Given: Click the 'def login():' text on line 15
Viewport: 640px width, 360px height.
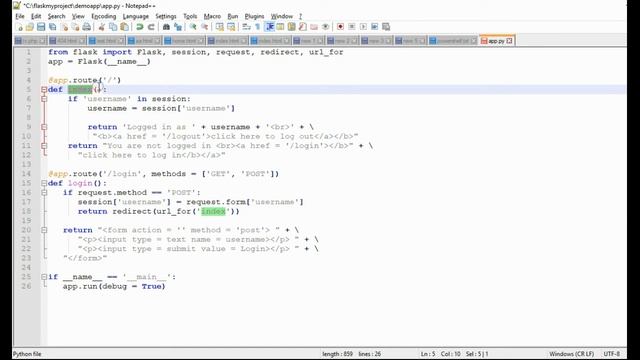Looking at the screenshot, I should point(77,183).
